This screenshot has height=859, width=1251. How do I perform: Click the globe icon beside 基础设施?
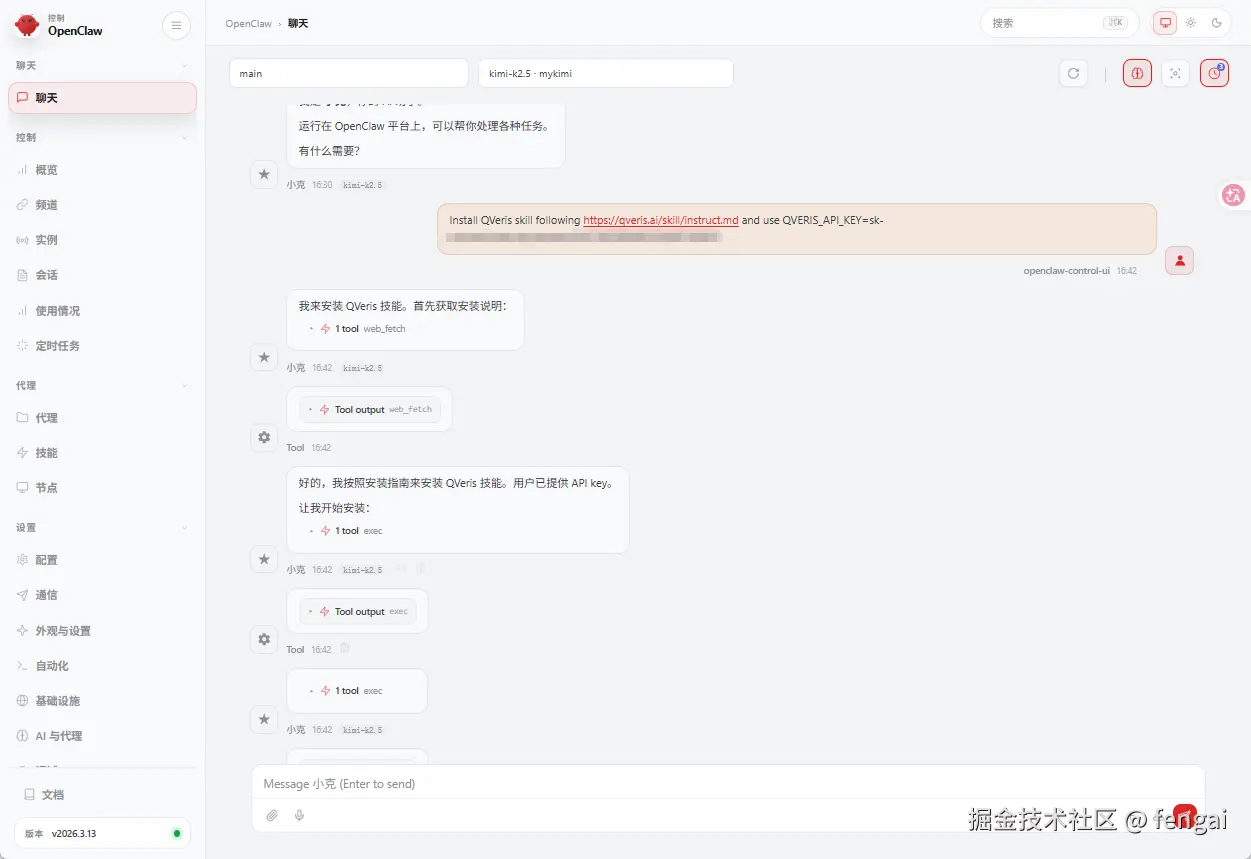pos(22,701)
